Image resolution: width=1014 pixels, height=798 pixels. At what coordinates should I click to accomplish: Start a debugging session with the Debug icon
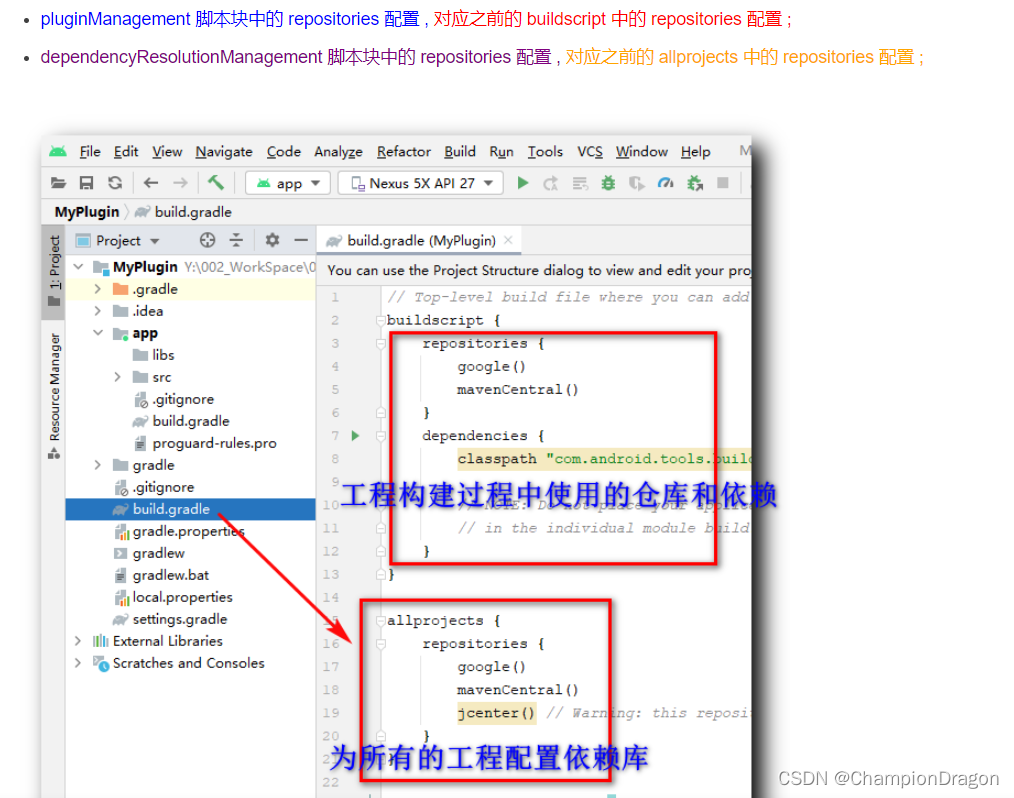[609, 183]
